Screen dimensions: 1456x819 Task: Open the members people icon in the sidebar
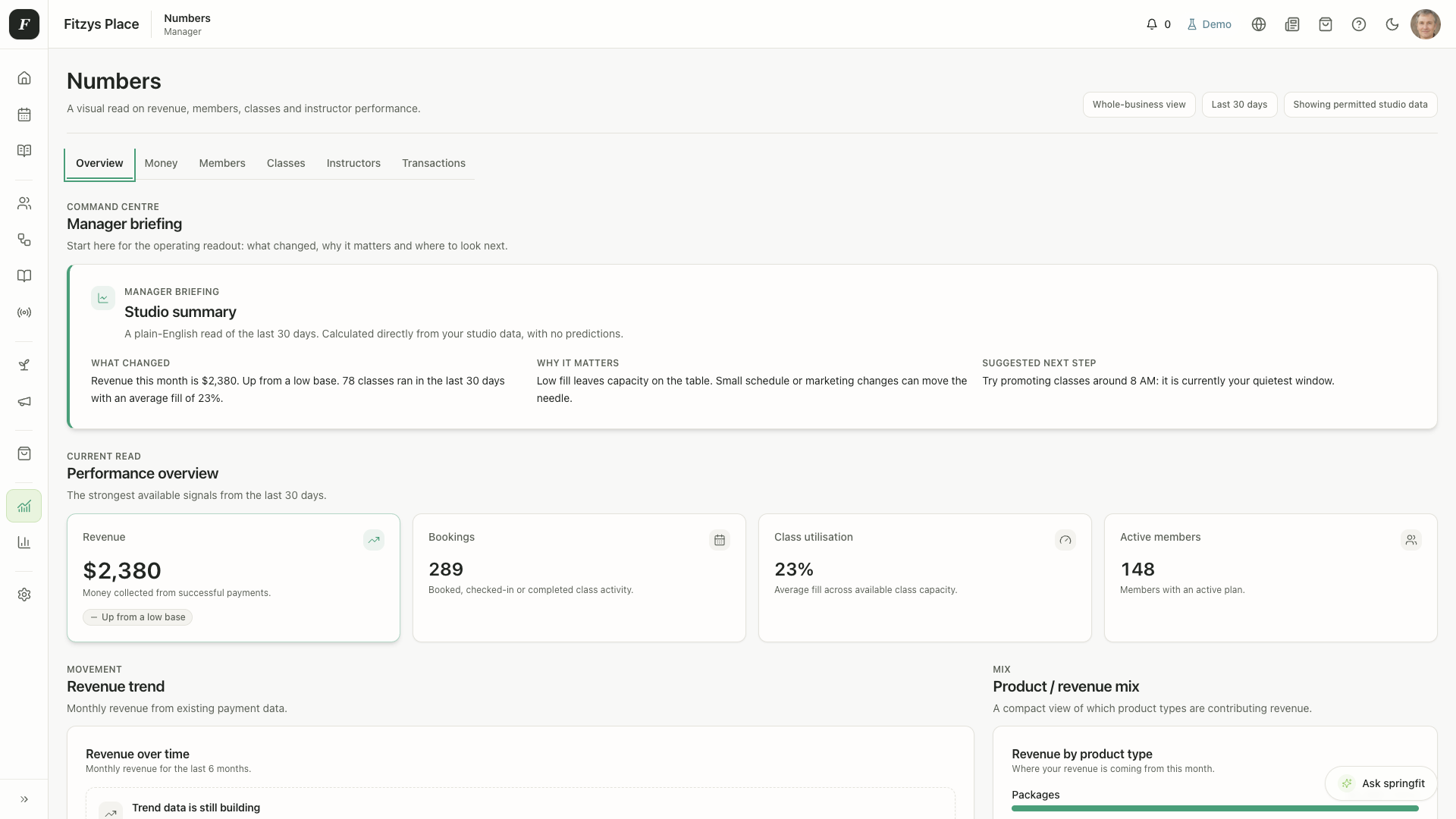point(24,203)
